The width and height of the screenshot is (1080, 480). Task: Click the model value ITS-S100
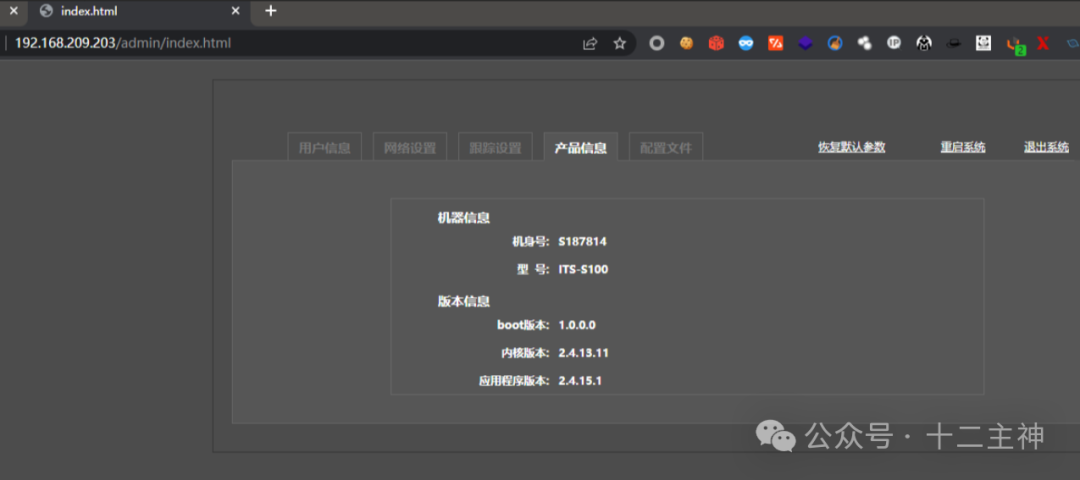[583, 270]
